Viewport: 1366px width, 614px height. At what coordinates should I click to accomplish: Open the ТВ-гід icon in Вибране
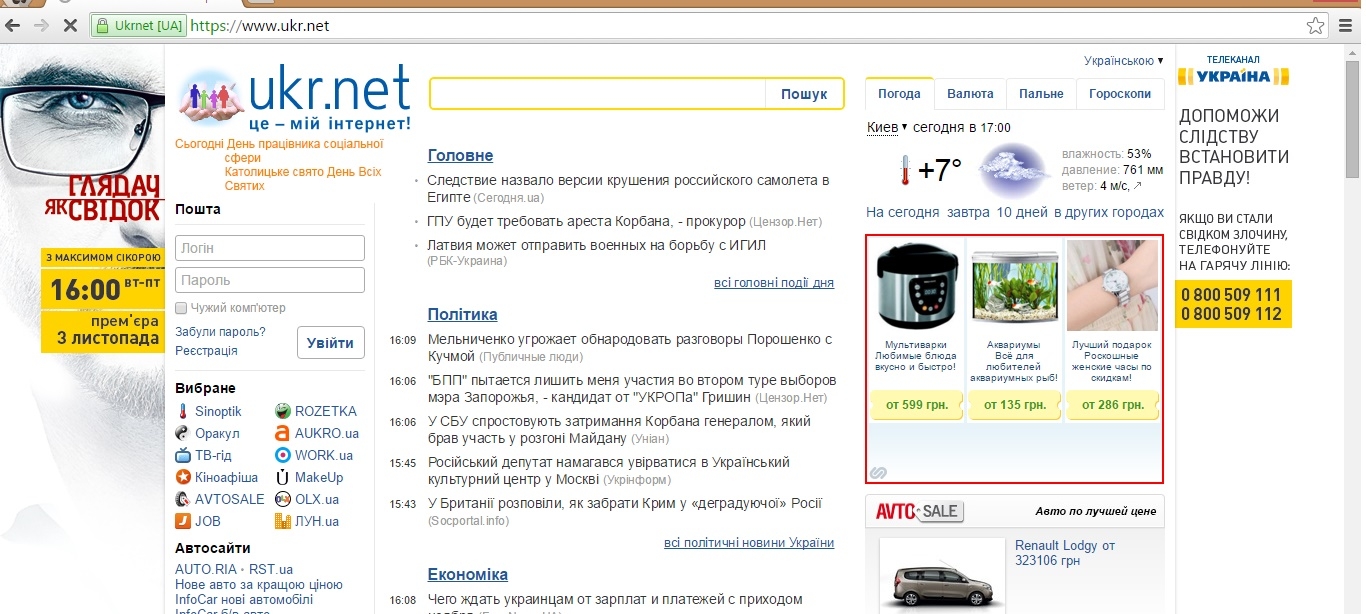click(183, 455)
